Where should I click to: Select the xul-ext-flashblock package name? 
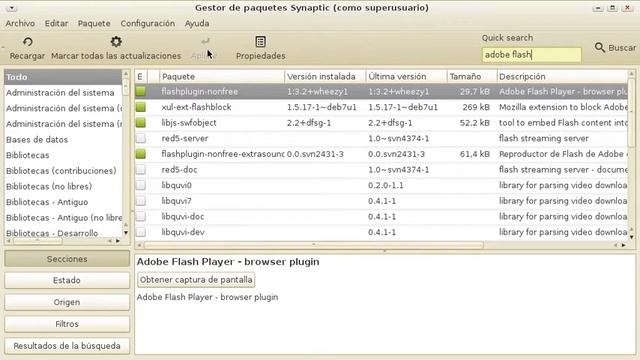pos(196,107)
